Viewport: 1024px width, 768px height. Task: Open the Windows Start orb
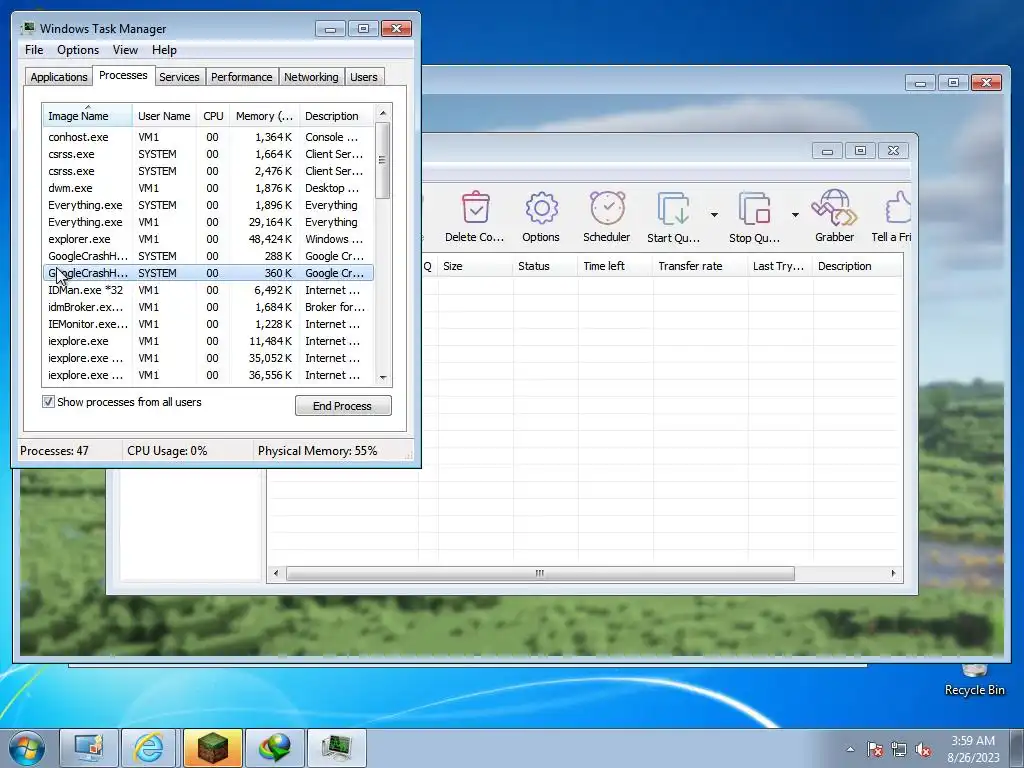27,748
